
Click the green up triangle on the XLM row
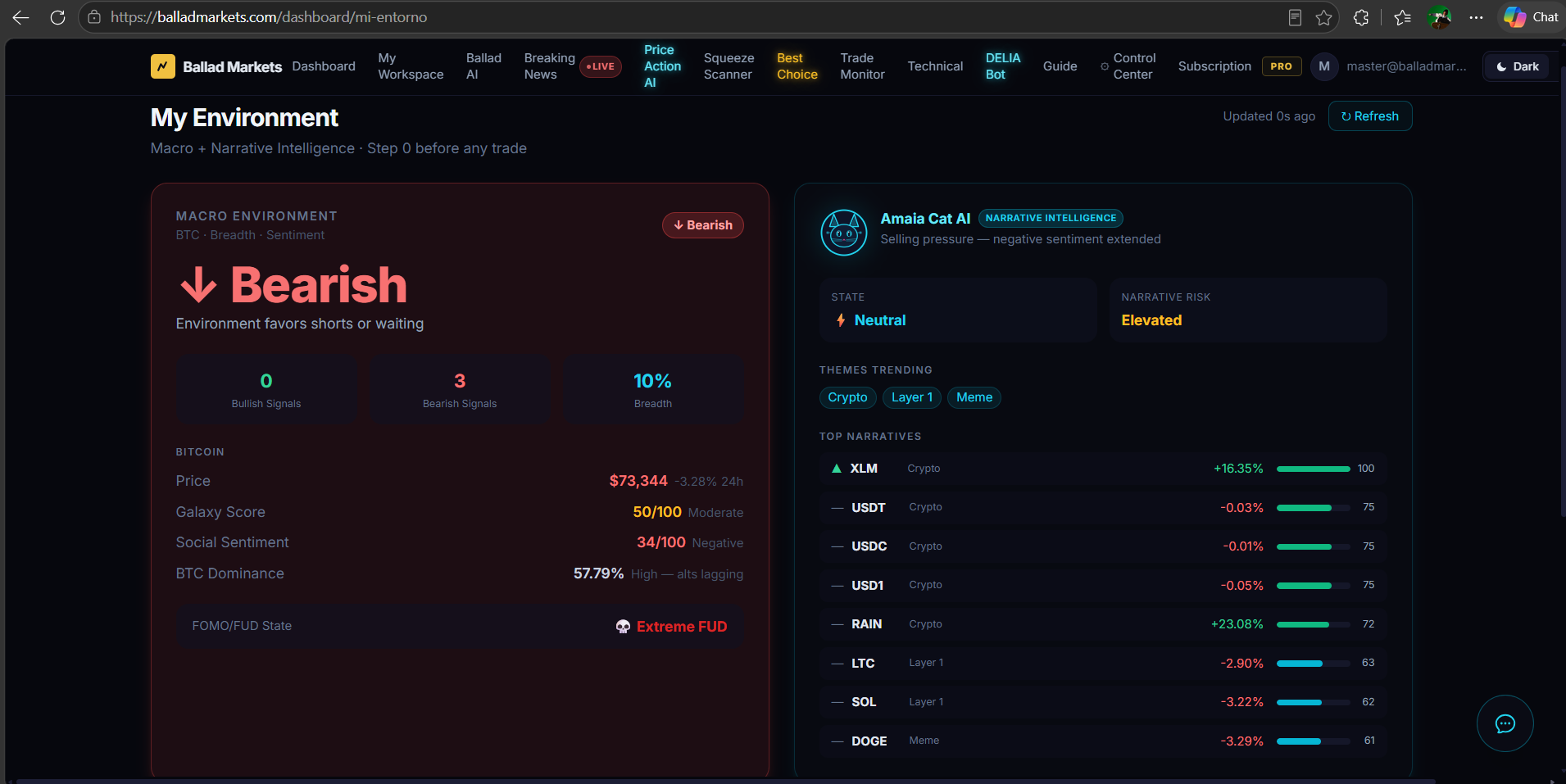(x=837, y=469)
